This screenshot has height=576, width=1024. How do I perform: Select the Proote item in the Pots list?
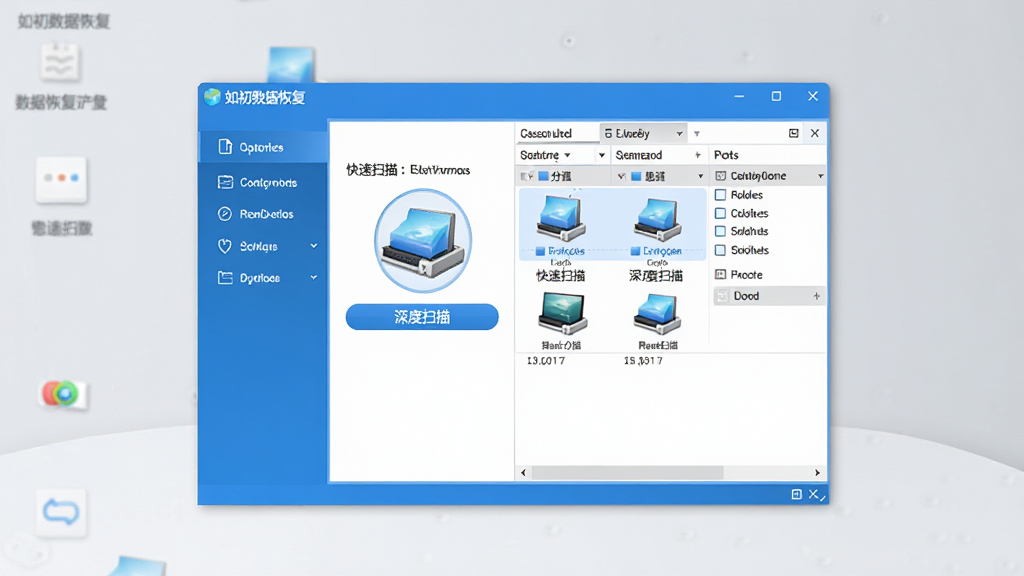tap(739, 275)
